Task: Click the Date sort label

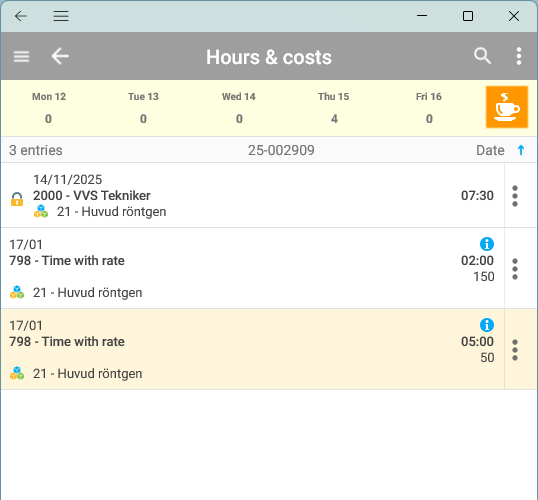Action: pos(490,150)
